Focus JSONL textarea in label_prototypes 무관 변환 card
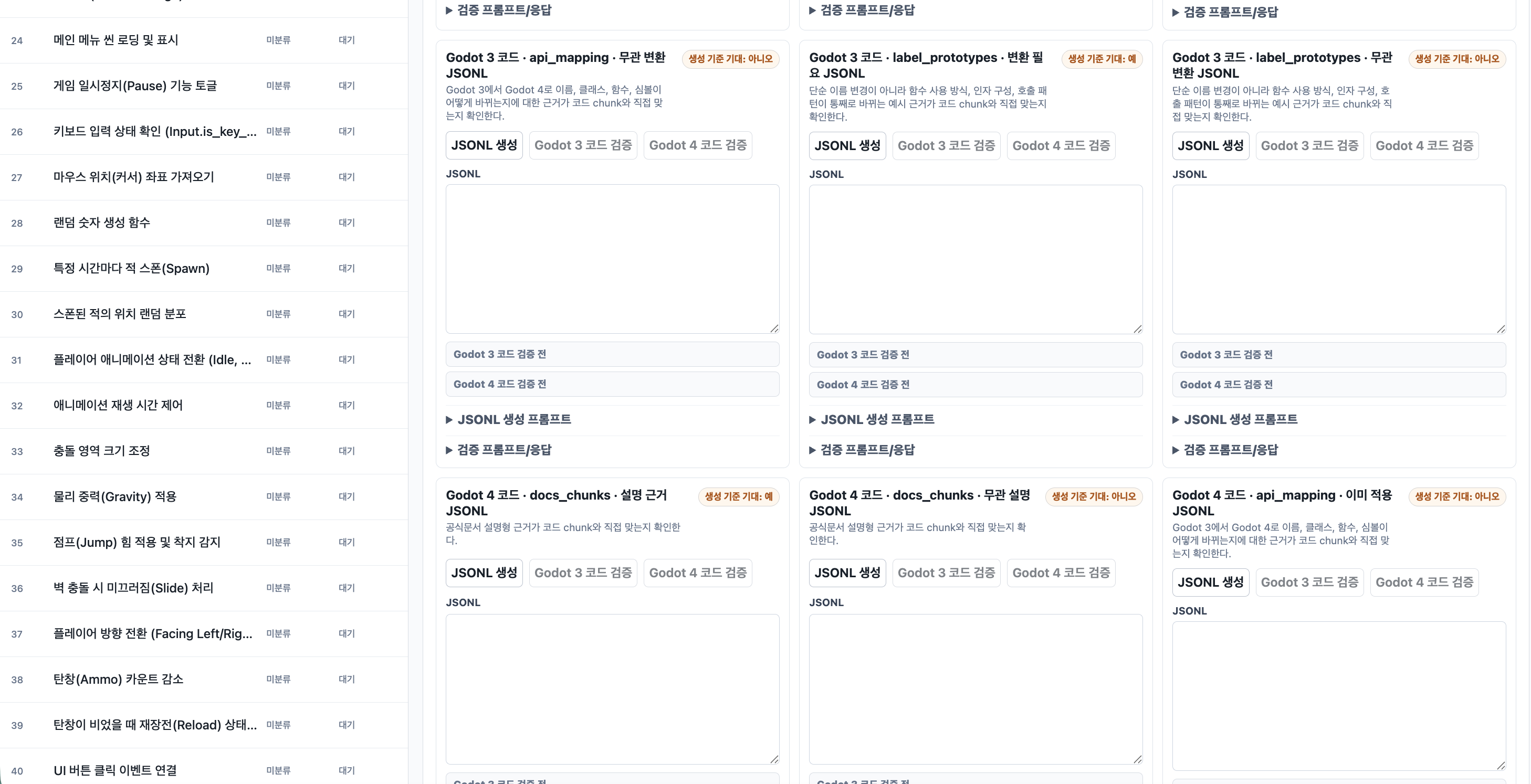Screen dimensions: 1531x784 tap(1339, 260)
